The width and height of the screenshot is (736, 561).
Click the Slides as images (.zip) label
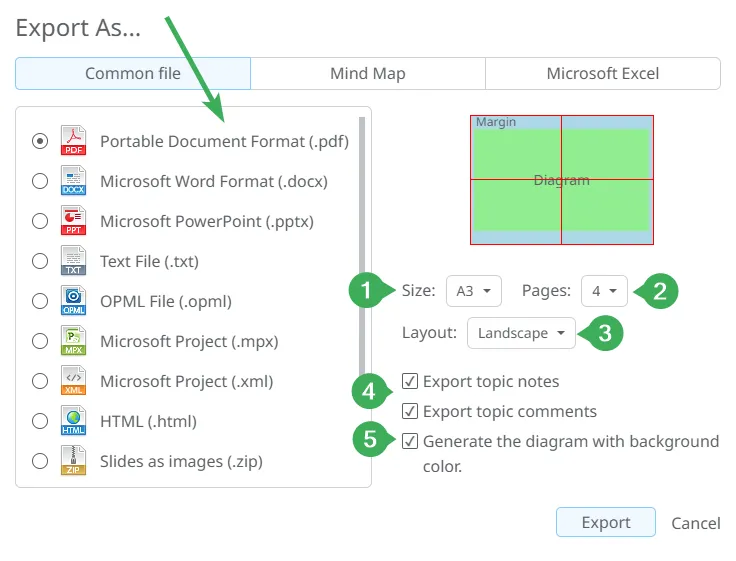coord(181,461)
